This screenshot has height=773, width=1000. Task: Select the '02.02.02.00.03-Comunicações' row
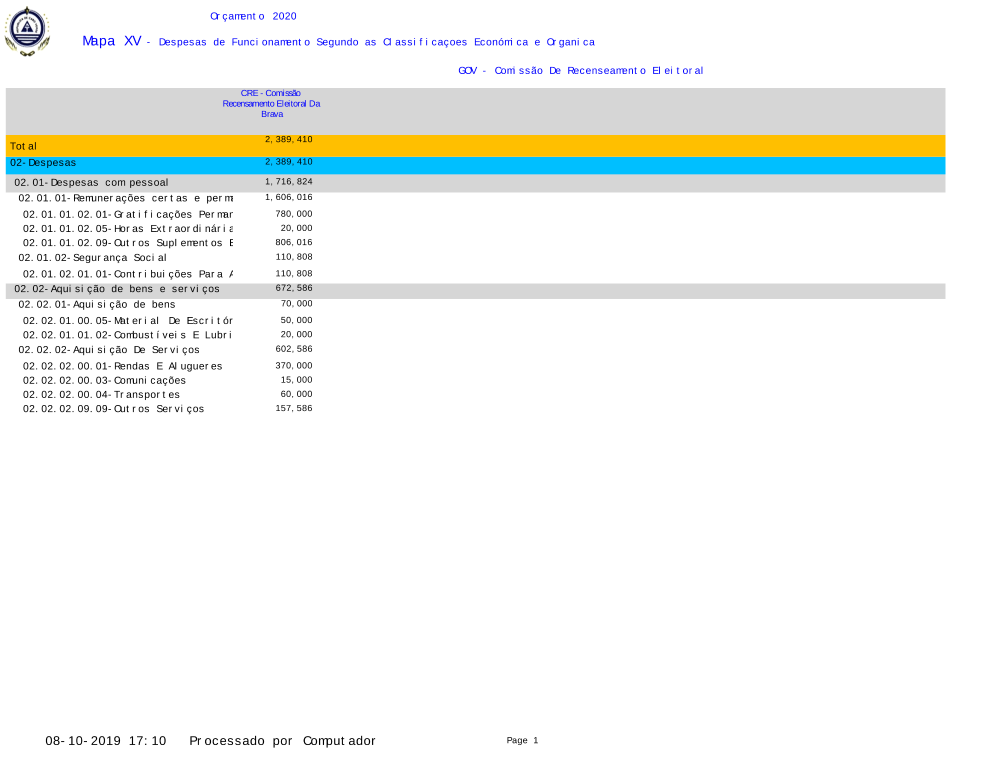click(104, 381)
